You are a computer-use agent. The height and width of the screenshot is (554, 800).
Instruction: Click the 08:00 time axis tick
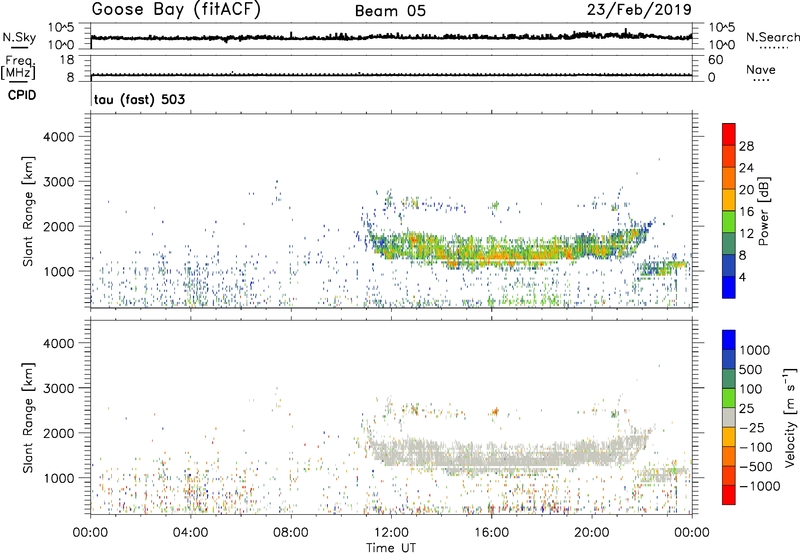[291, 533]
